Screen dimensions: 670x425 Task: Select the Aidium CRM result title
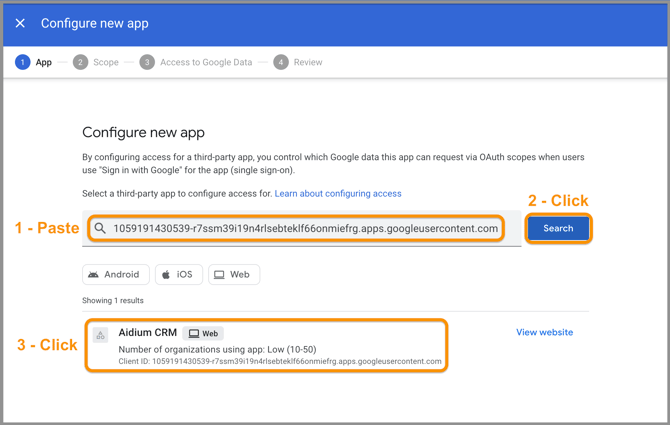pyautogui.click(x=147, y=332)
